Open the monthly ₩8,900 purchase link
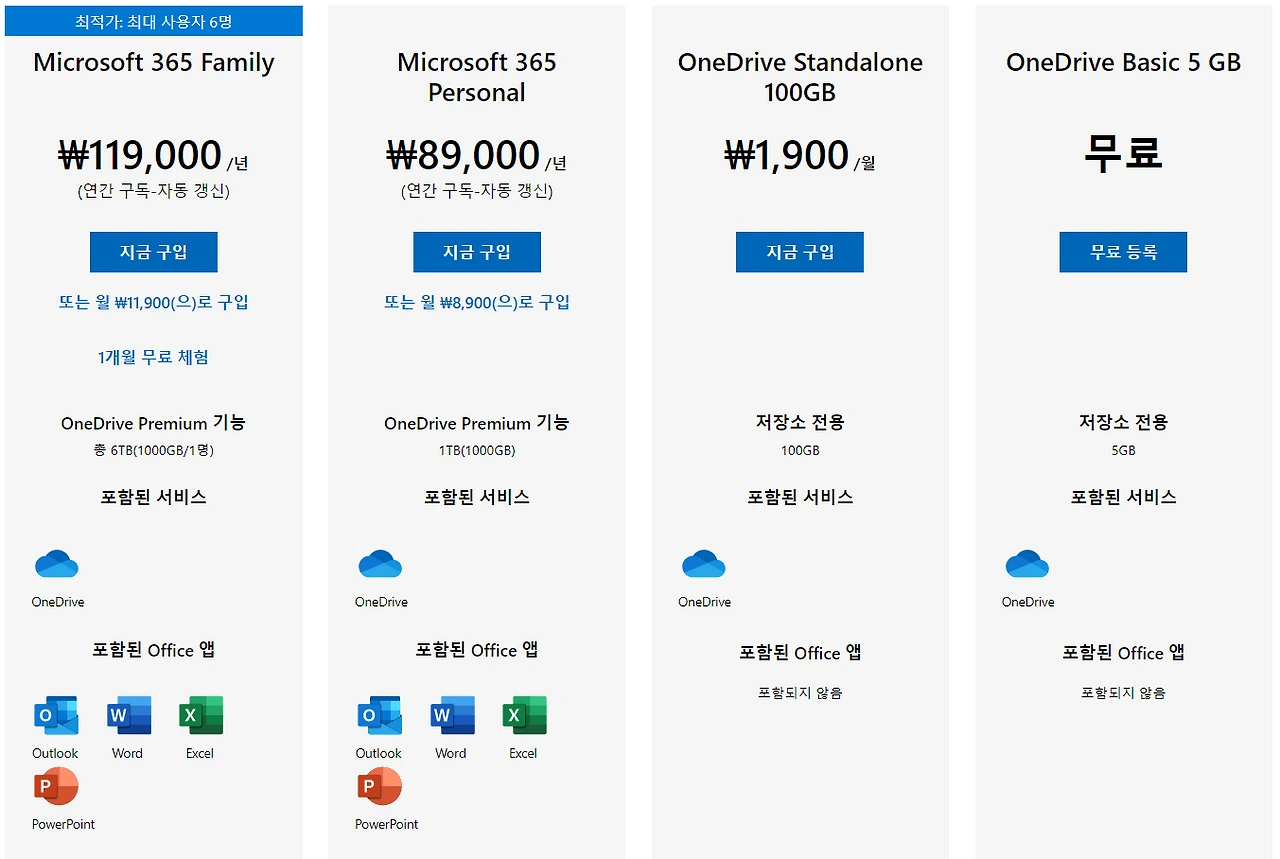Image resolution: width=1280 pixels, height=859 pixels. click(x=477, y=302)
